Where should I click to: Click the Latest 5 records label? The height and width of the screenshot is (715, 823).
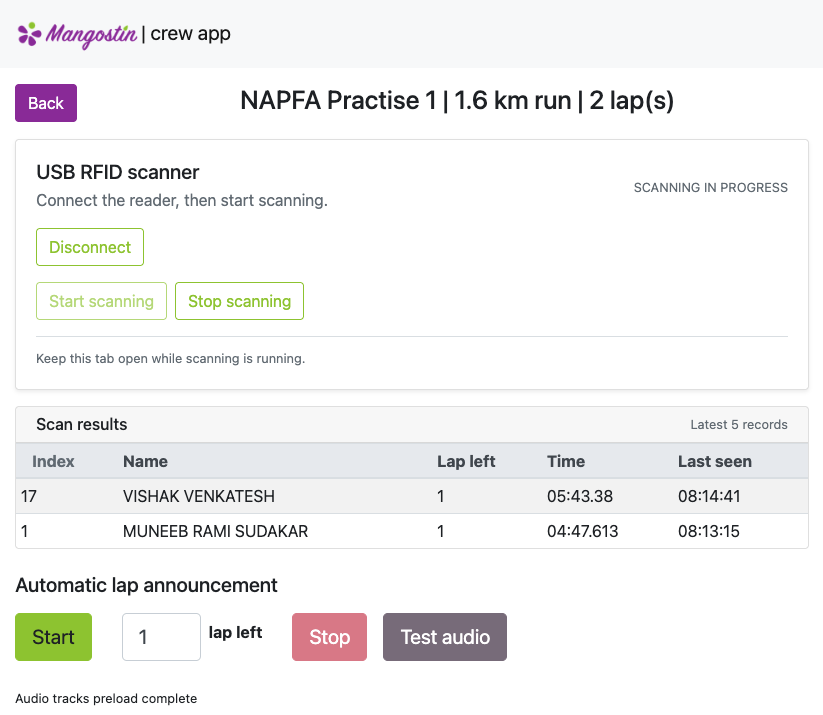point(739,425)
